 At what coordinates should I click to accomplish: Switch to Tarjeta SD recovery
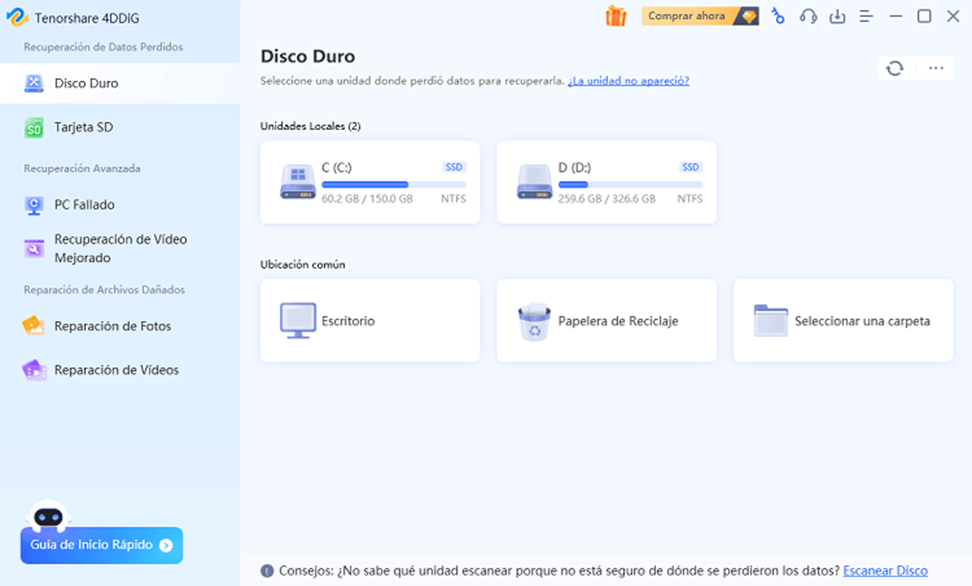pyautogui.click(x=83, y=128)
